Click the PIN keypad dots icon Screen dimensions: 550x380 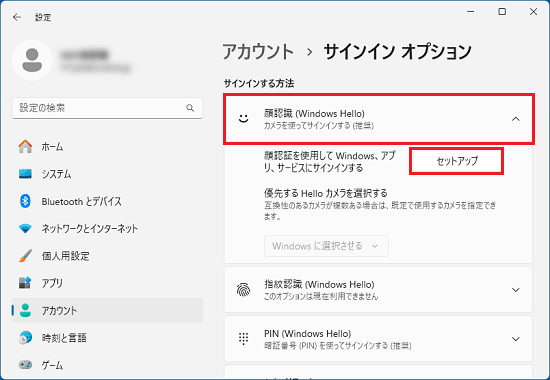click(x=243, y=339)
